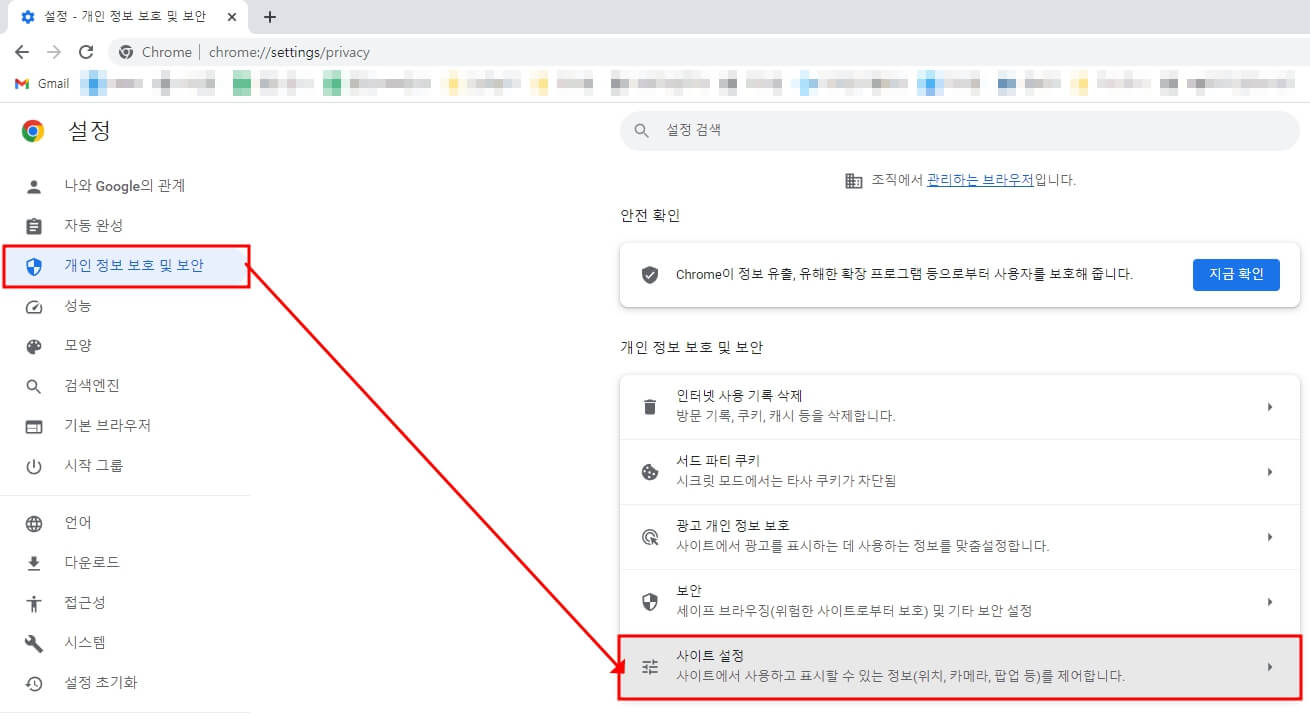Open 광고 개인 정보 보호 via chevron

(1270, 536)
